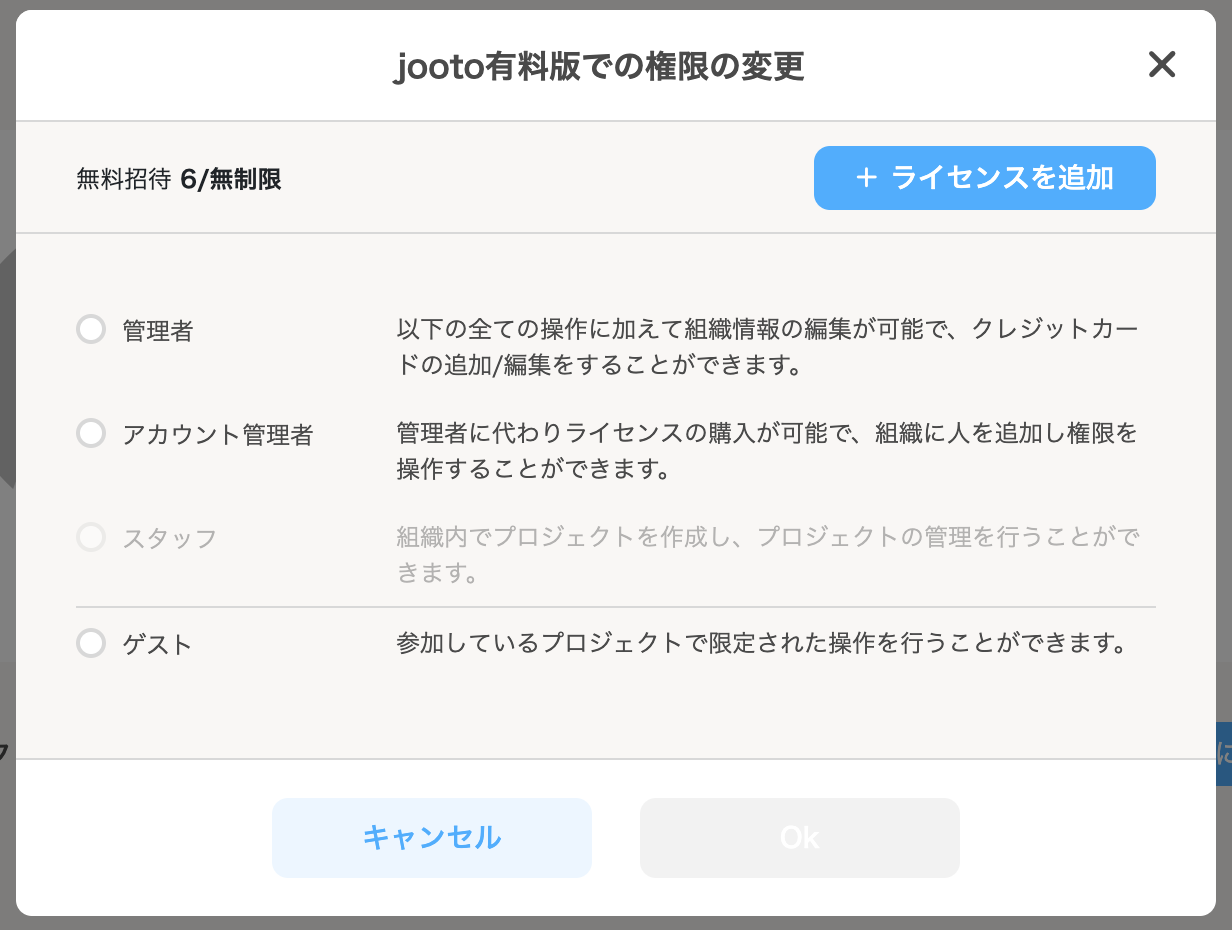Image resolution: width=1232 pixels, height=930 pixels.
Task: Add a license via ライセンスを追加 button
Action: [x=985, y=178]
